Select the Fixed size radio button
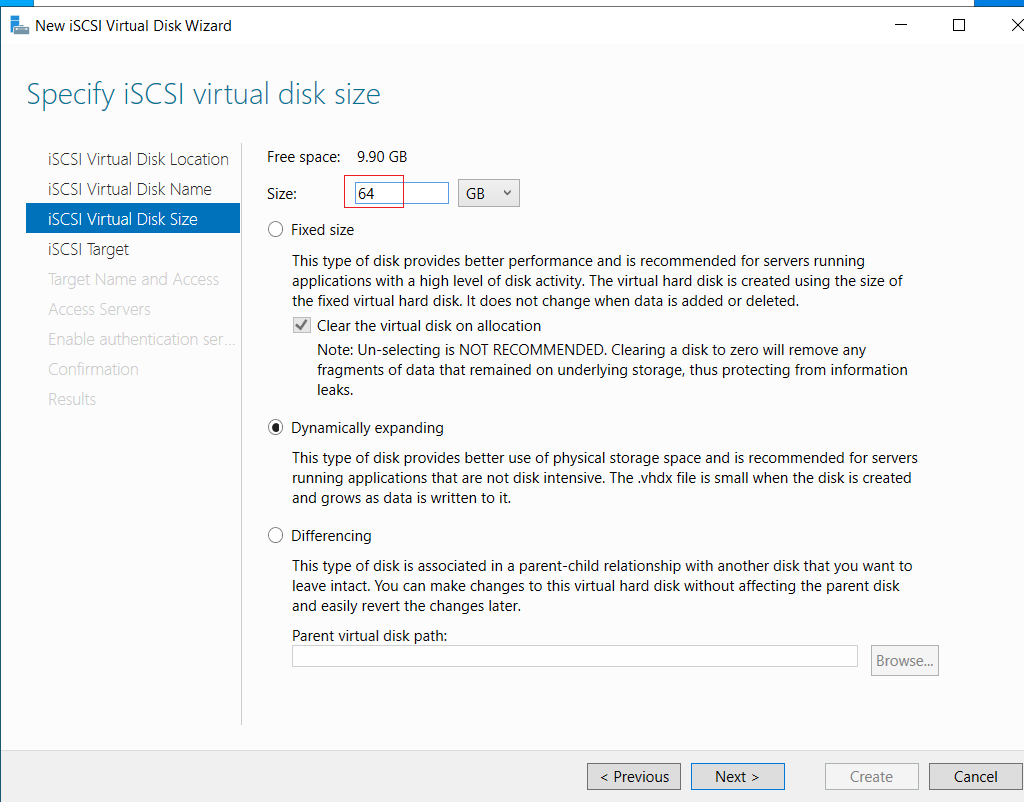Screen dimensions: 1024x802 coord(276,229)
